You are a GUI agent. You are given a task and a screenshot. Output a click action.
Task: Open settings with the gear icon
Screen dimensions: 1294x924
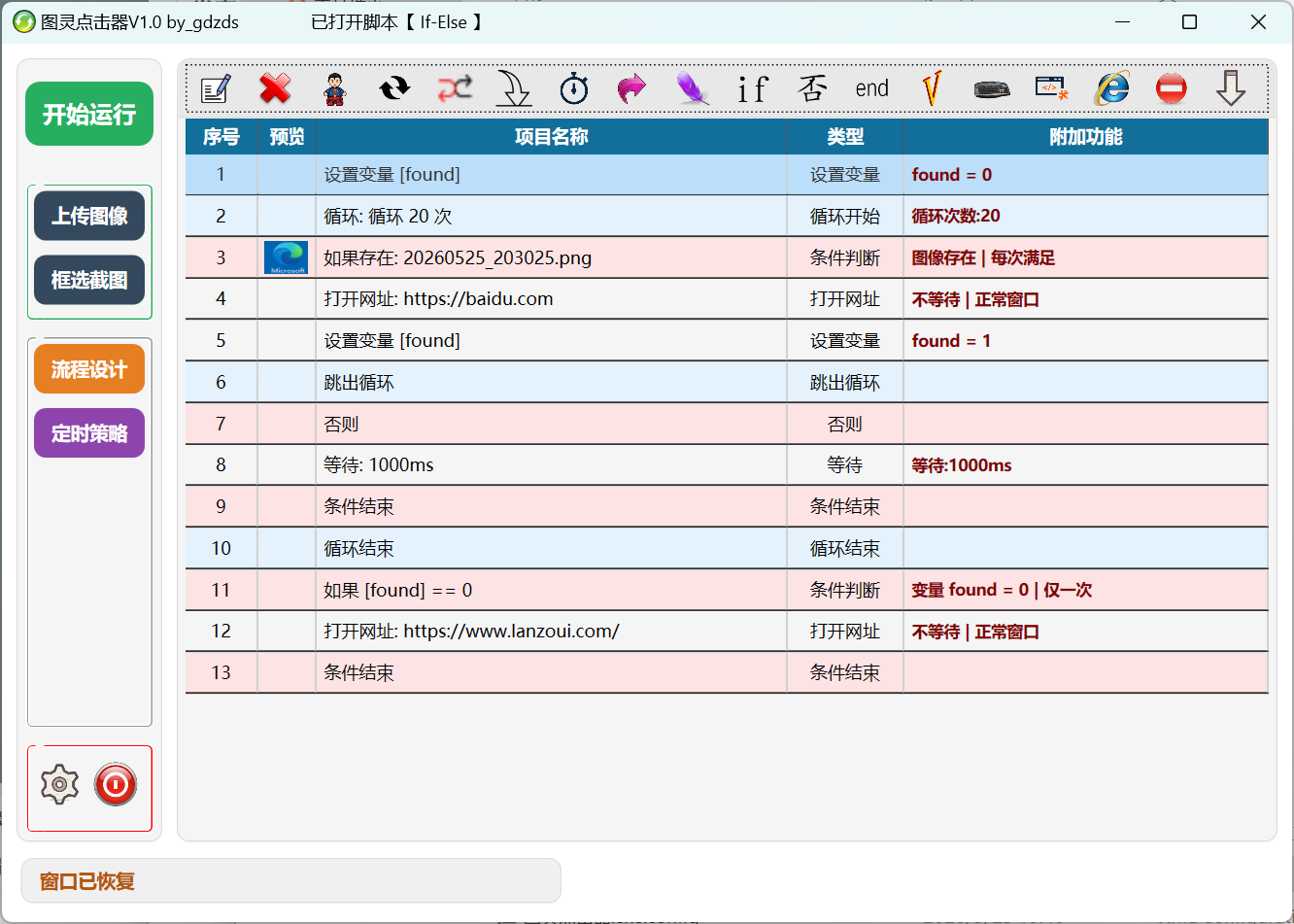pyautogui.click(x=60, y=784)
